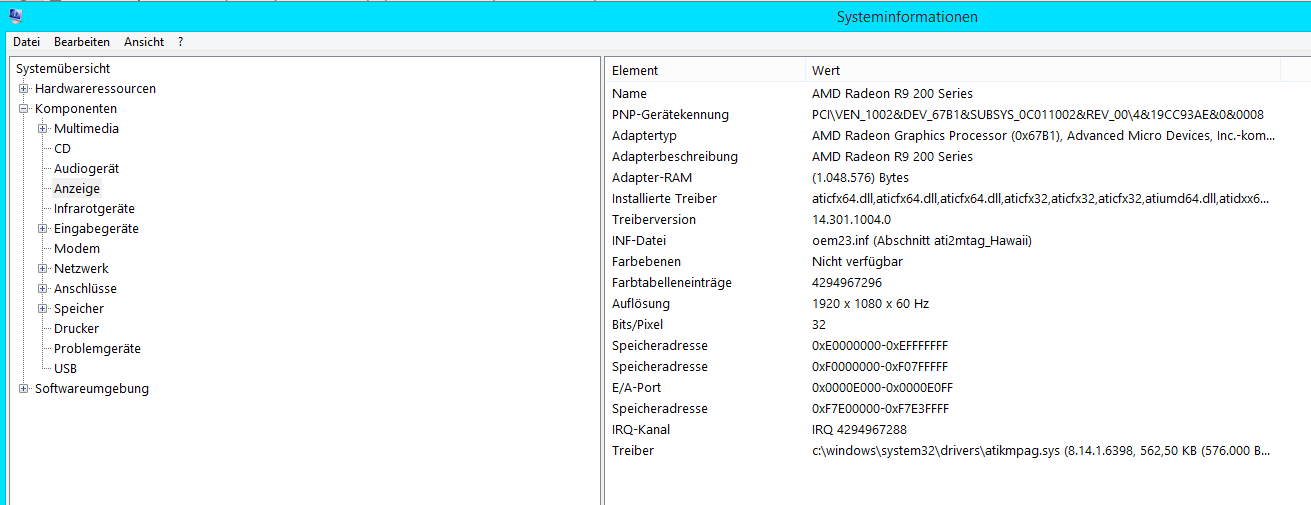Click value oem23.inf (Abschnitt ati2mtag_Hawaii)
1311x505 pixels.
coord(921,241)
